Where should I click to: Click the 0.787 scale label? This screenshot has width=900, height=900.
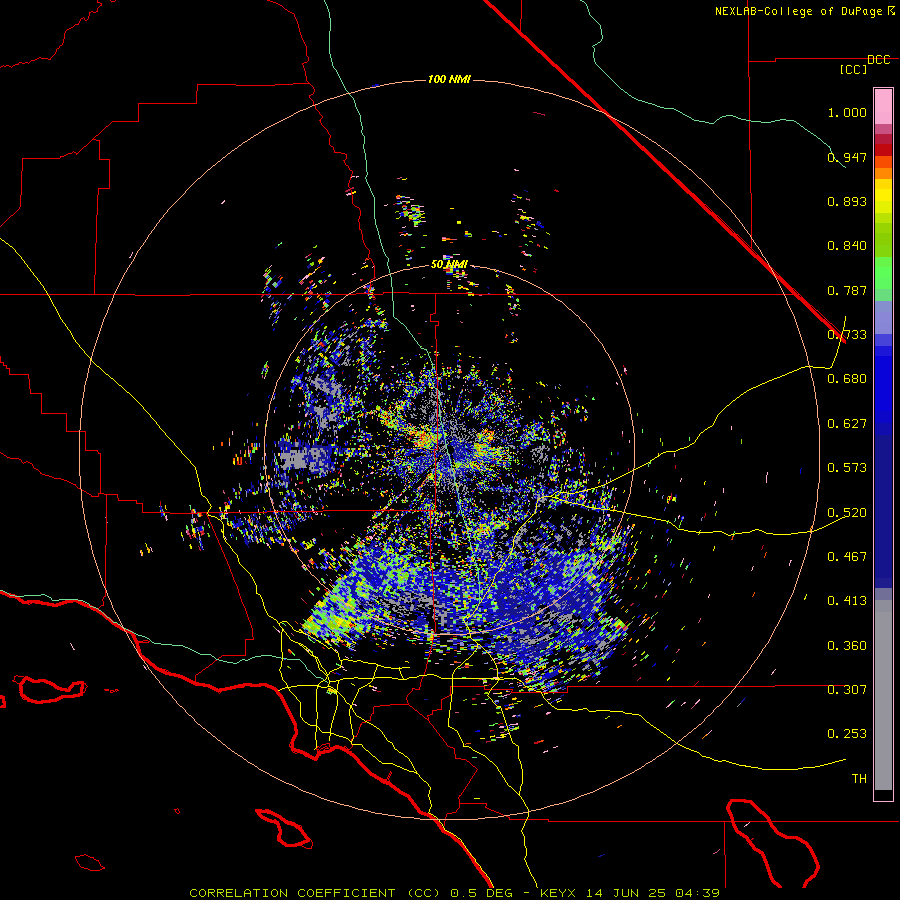(847, 290)
